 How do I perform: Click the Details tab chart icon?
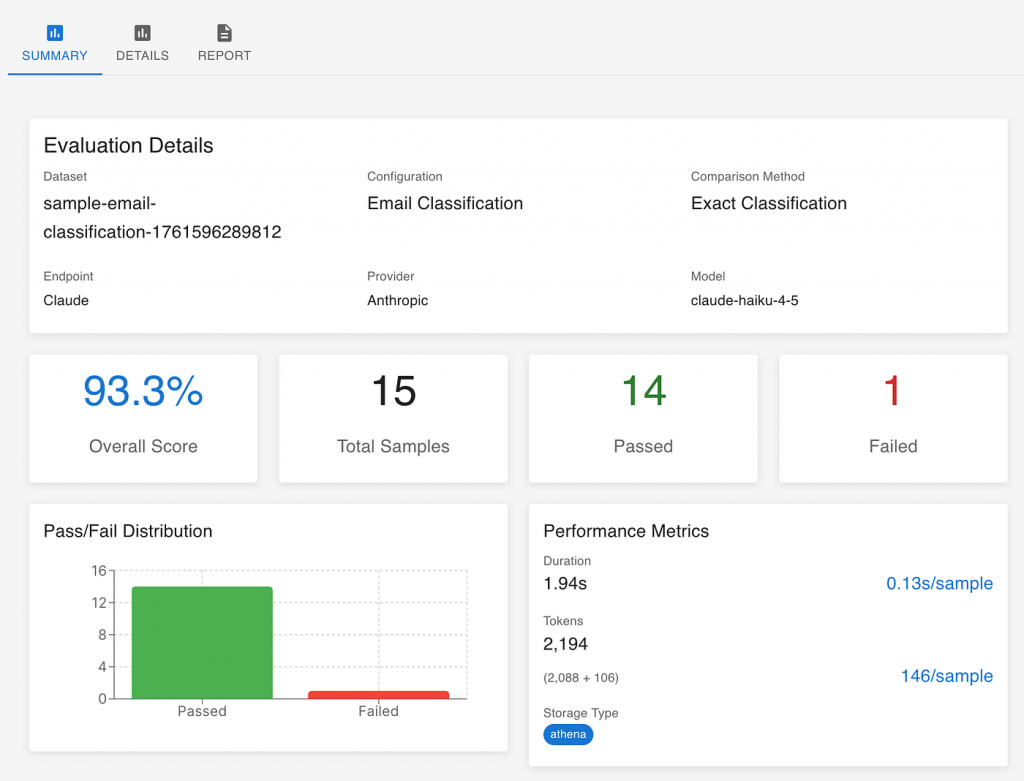coord(142,33)
